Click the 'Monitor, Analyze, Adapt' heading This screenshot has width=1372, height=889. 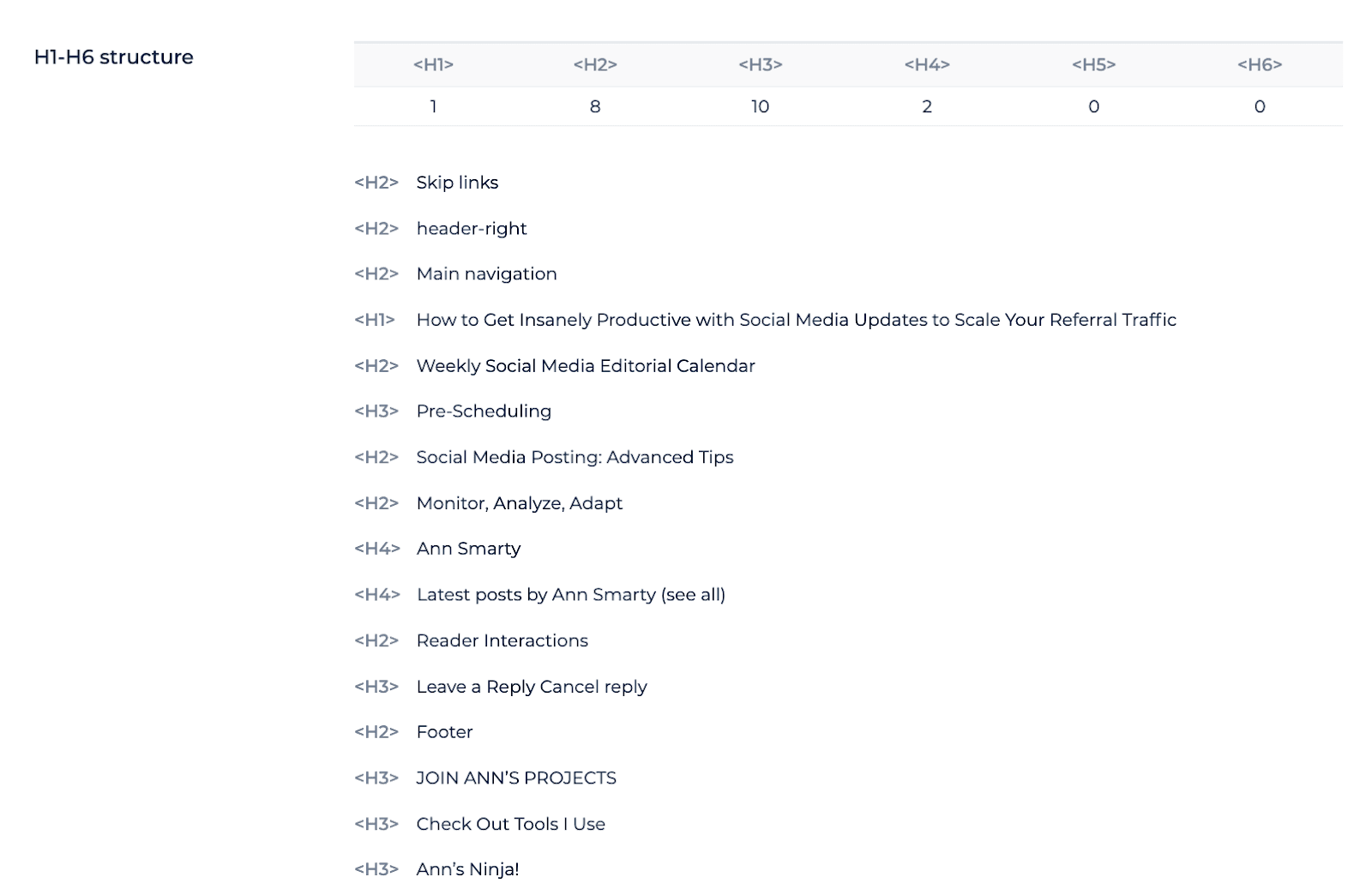click(520, 503)
